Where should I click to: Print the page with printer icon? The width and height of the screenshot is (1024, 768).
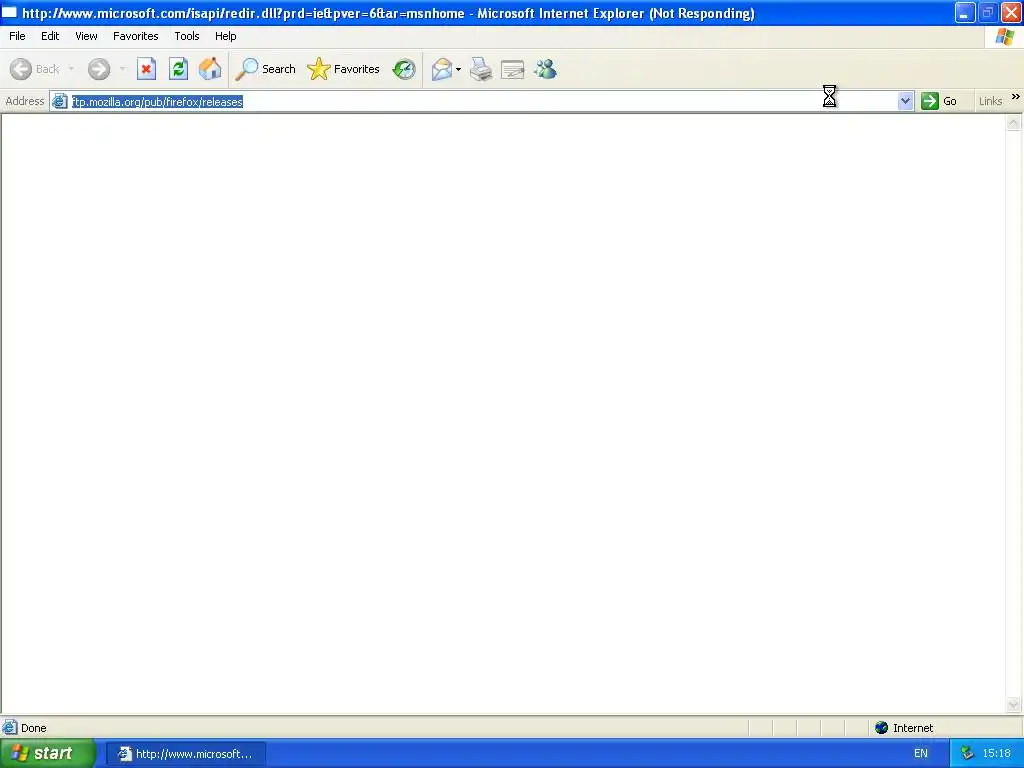point(481,69)
